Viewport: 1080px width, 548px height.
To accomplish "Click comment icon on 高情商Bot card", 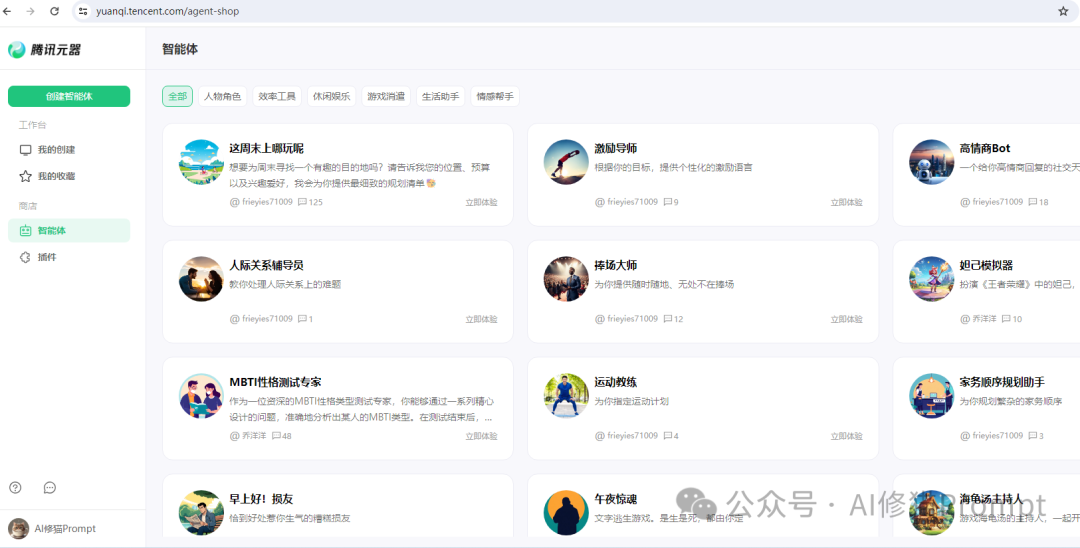I will tap(1032, 202).
